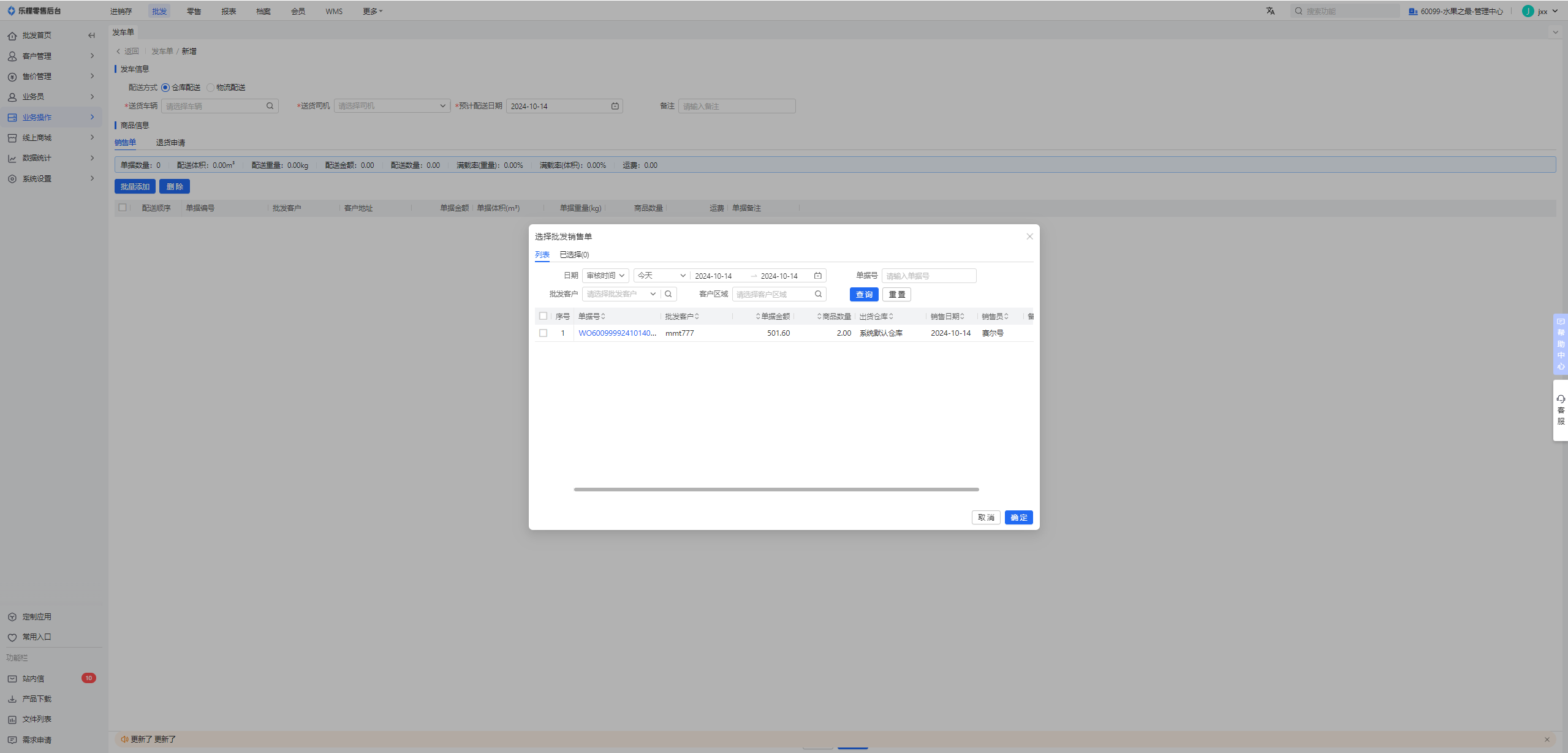This screenshot has height=753, width=1568.
Task: Collapse the sidebar with the arrow icon
Action: (x=91, y=36)
